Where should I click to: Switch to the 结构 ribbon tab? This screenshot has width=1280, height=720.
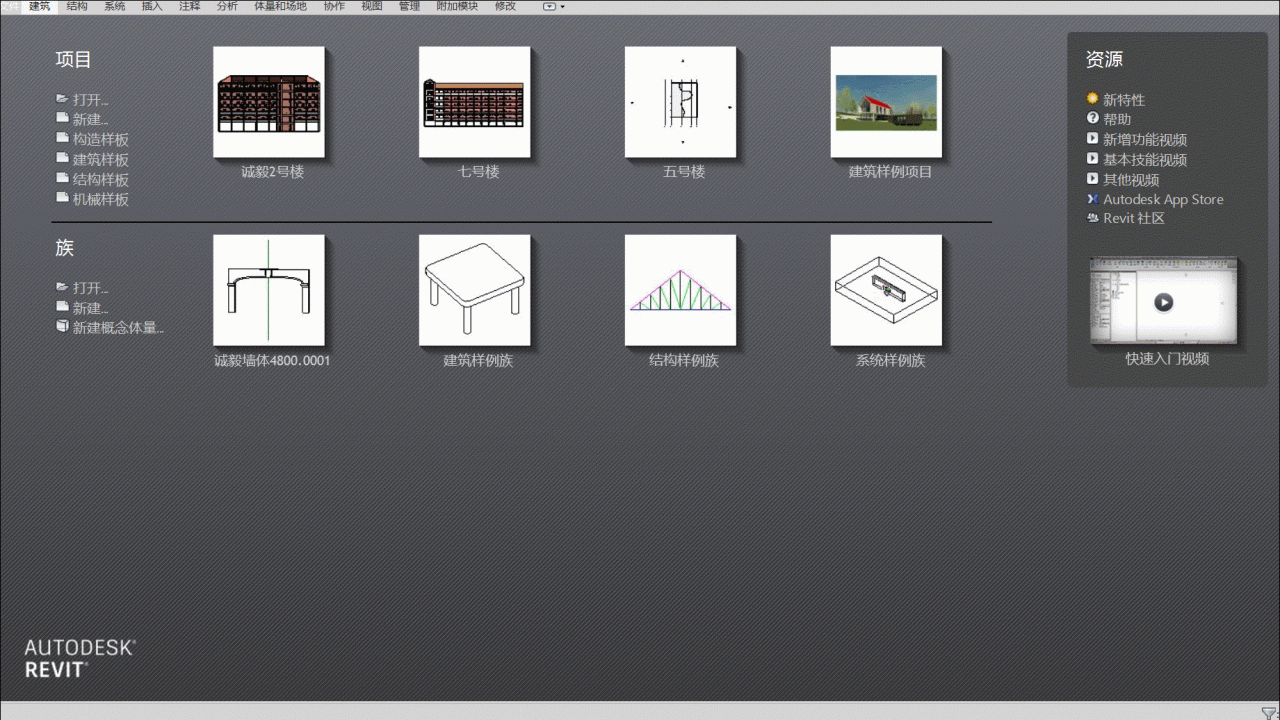click(77, 6)
